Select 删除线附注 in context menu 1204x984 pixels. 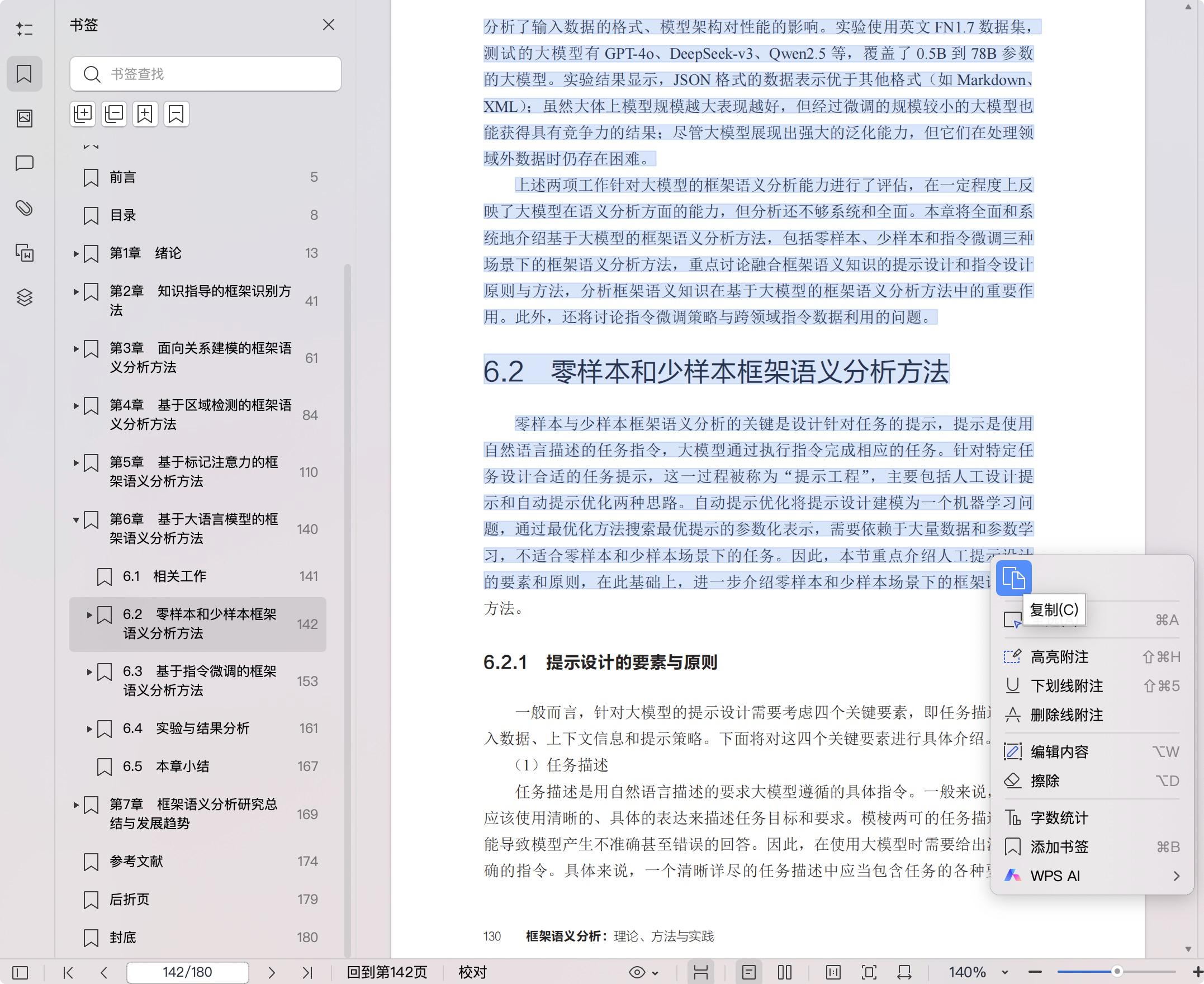[1092, 715]
